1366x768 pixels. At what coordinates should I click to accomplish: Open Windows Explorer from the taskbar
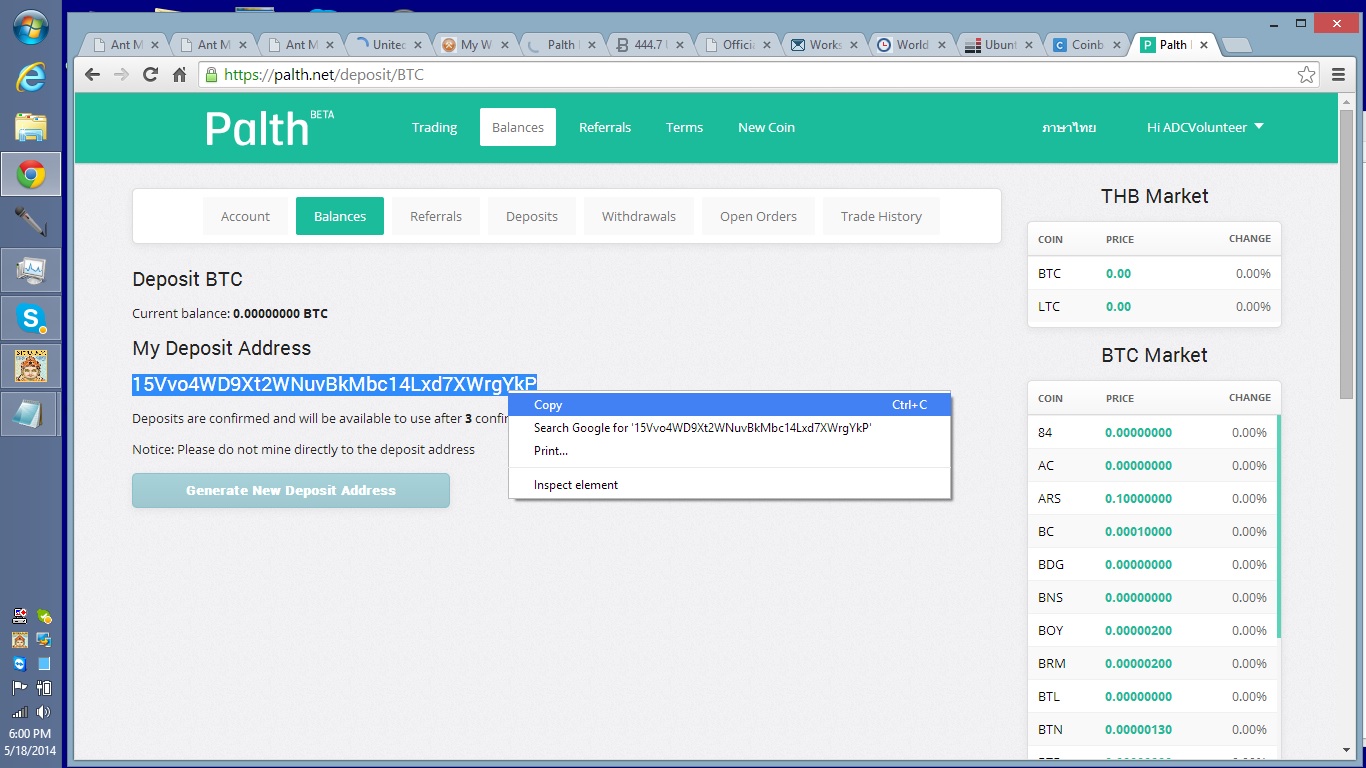pyautogui.click(x=31, y=127)
